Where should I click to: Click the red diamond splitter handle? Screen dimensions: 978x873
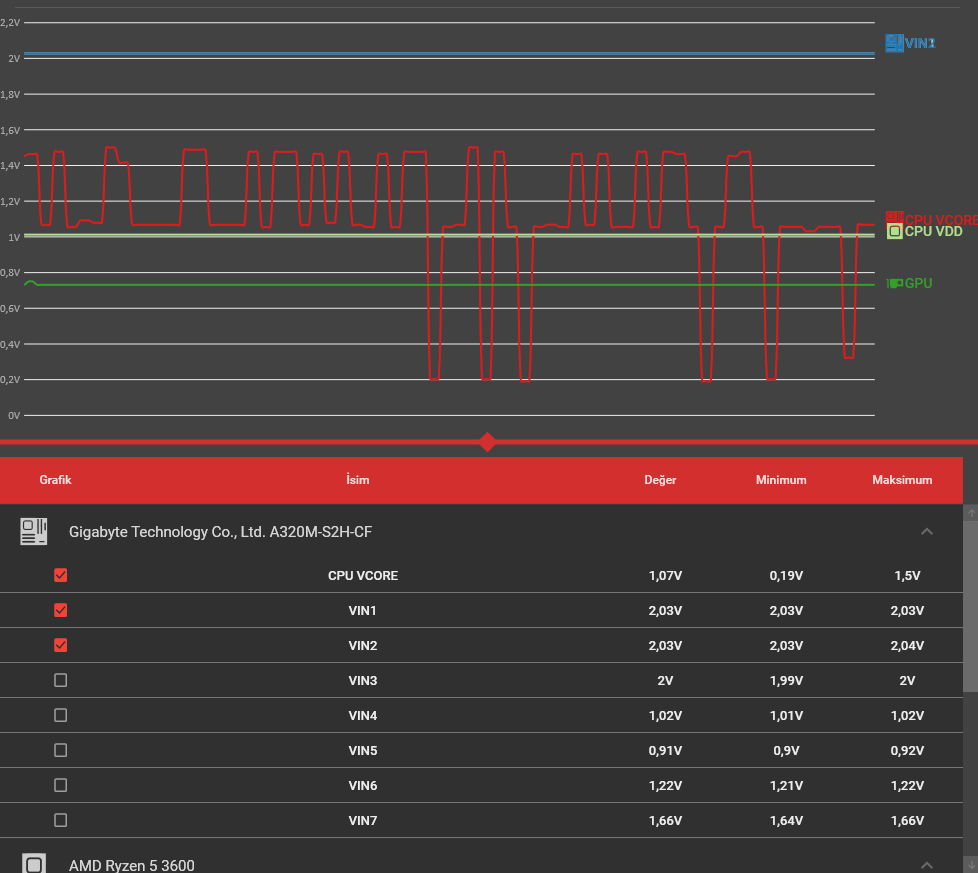click(x=488, y=442)
